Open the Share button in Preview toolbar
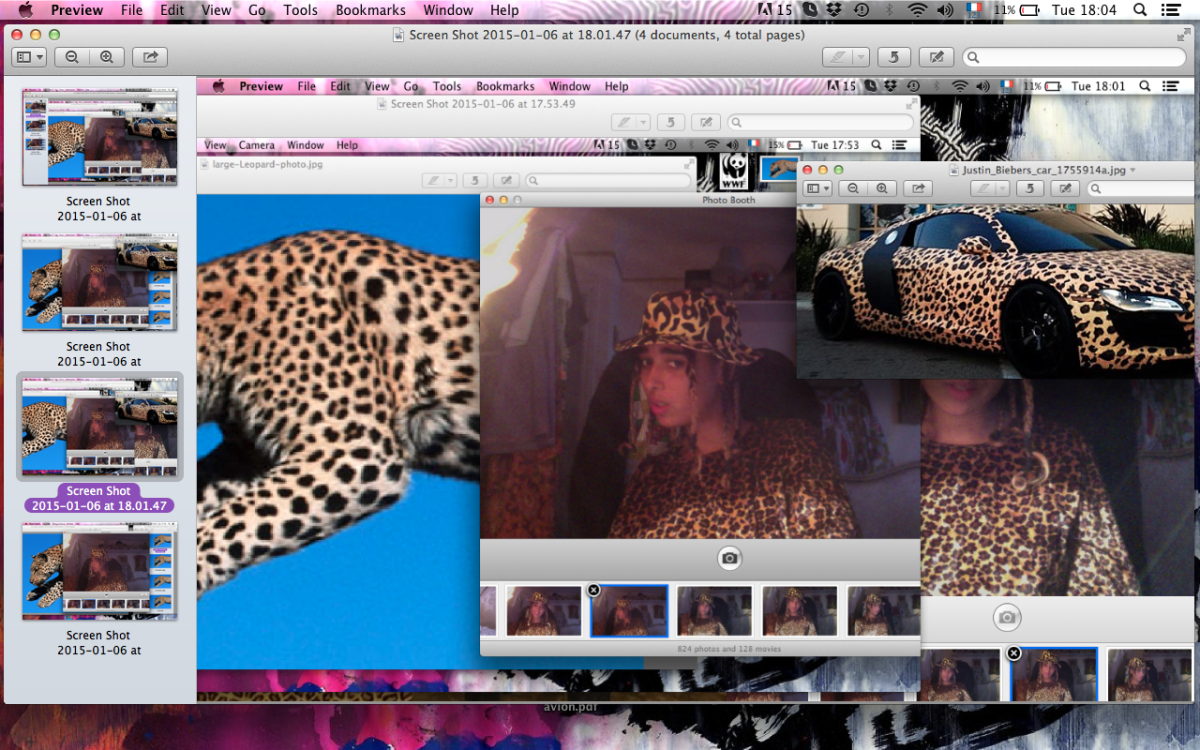 point(150,58)
